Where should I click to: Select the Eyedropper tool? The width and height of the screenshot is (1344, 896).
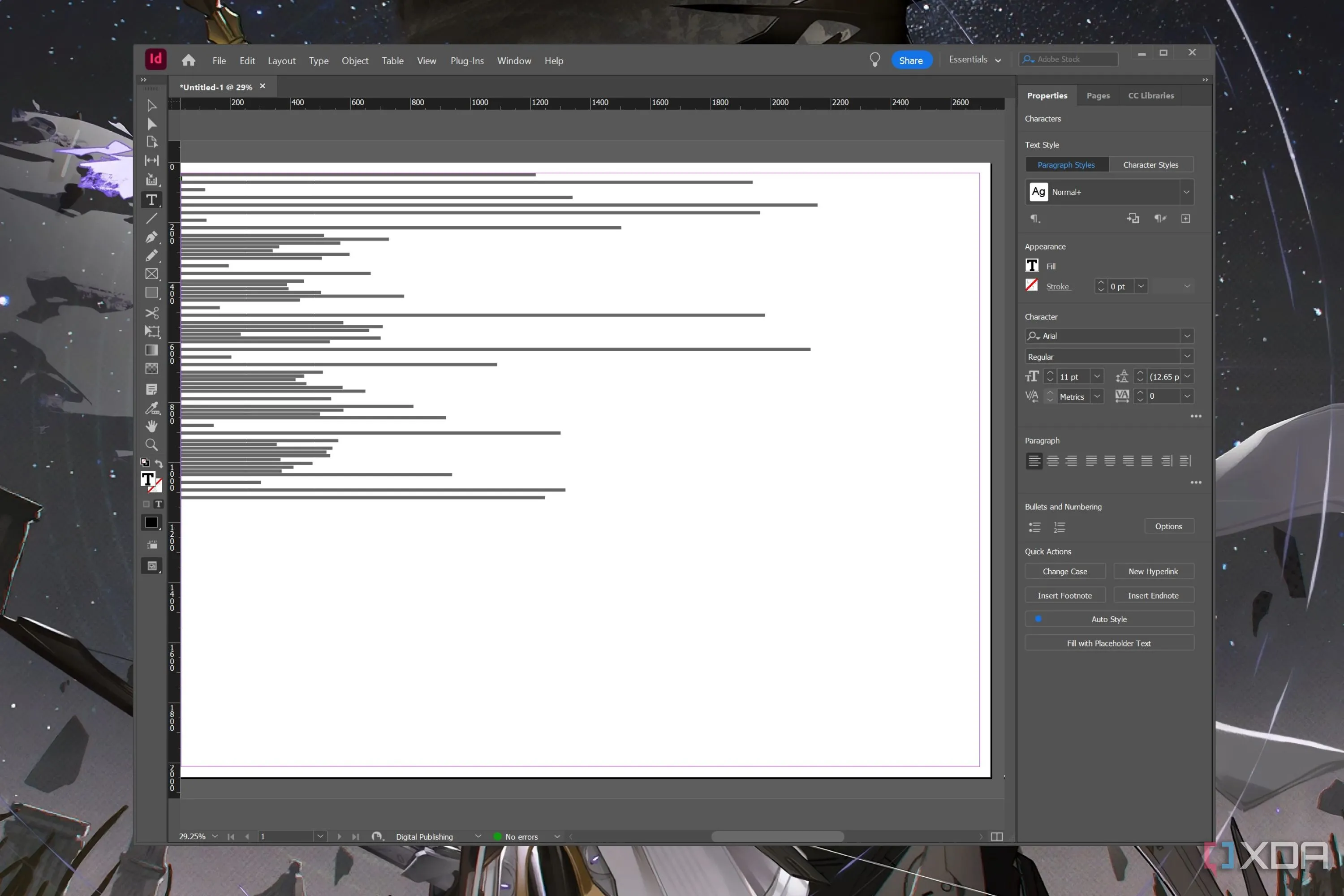click(x=151, y=407)
